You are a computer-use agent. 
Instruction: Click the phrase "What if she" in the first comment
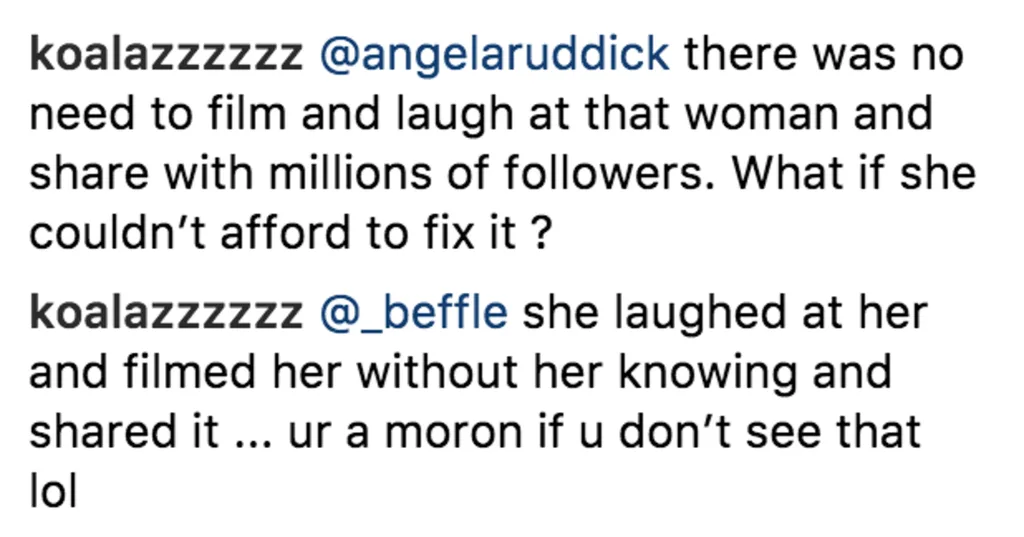(854, 173)
